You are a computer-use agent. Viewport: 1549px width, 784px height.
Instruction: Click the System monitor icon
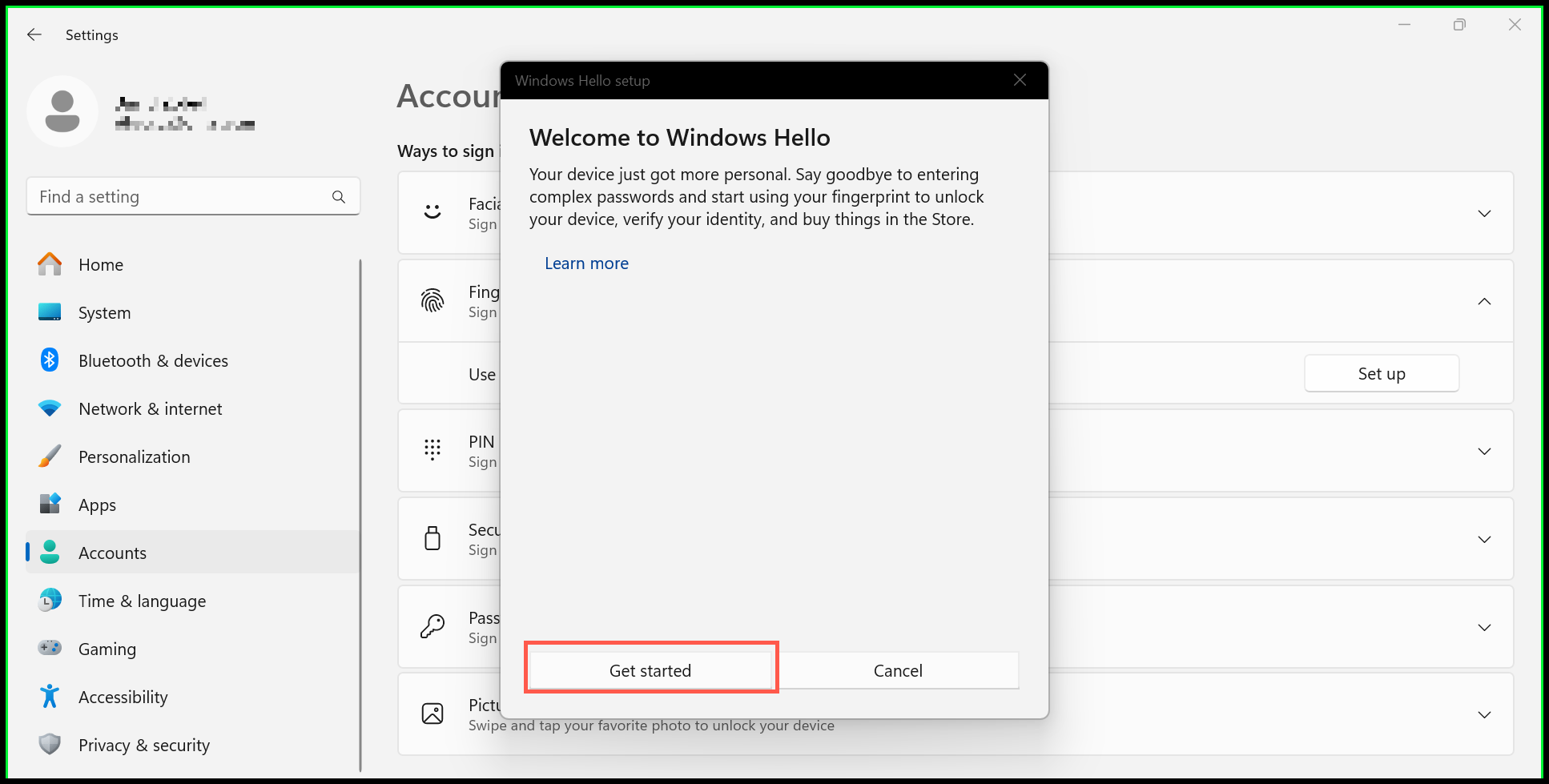(50, 312)
